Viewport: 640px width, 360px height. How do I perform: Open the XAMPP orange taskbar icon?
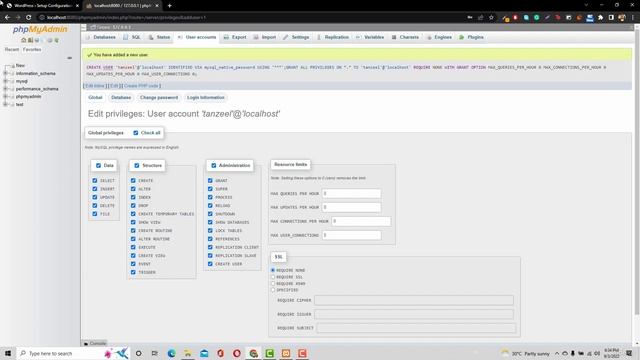coord(286,353)
